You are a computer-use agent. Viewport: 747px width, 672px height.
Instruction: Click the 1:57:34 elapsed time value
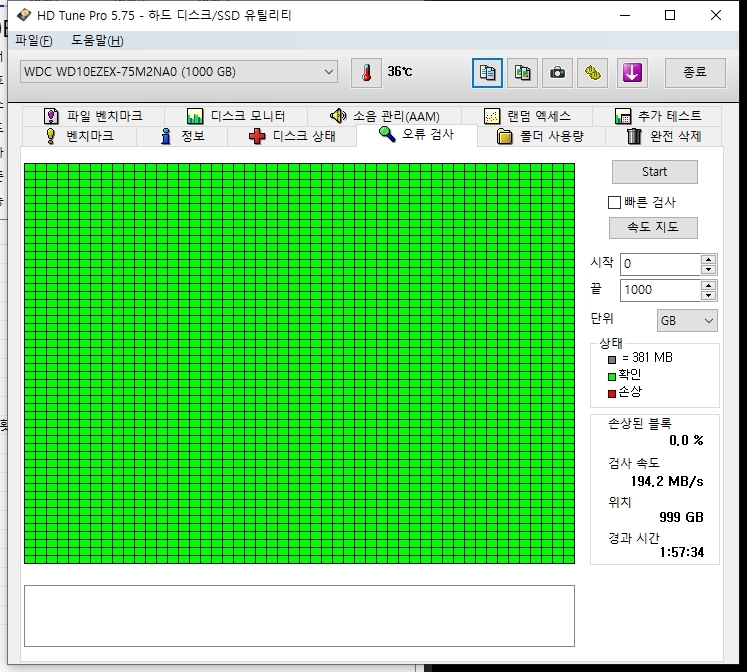pos(682,552)
